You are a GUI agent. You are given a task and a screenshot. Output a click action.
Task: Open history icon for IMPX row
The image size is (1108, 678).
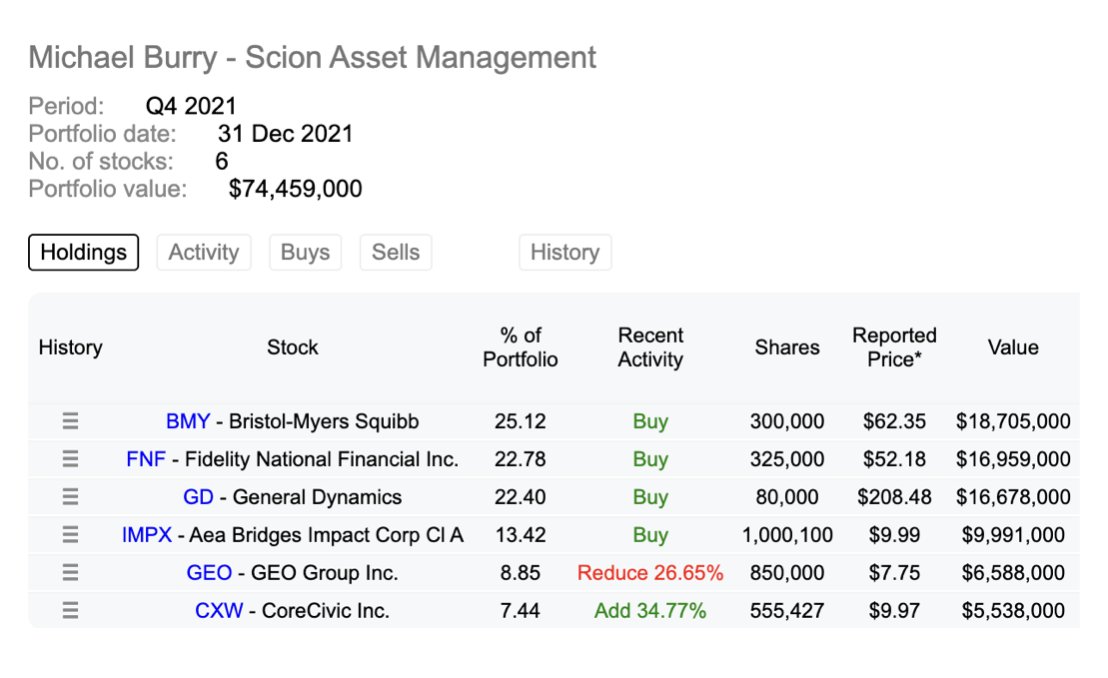tap(70, 535)
